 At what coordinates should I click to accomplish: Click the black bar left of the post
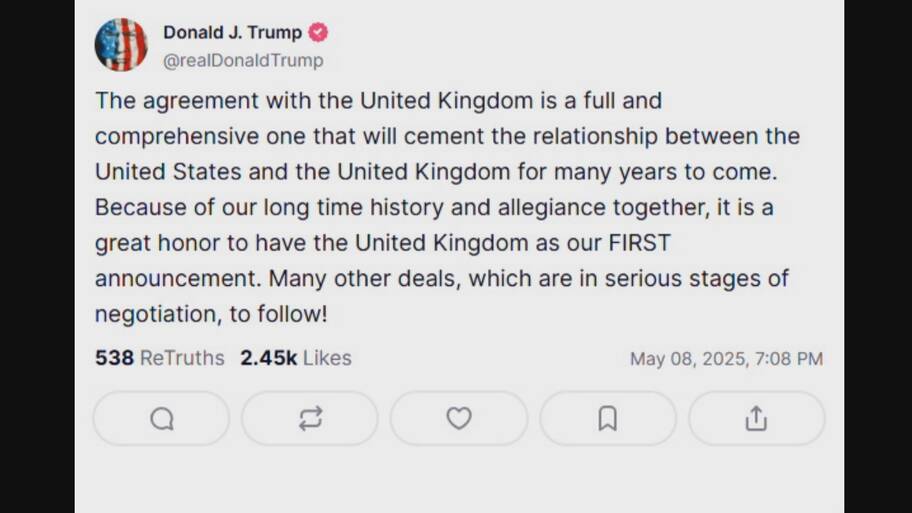[37, 256]
